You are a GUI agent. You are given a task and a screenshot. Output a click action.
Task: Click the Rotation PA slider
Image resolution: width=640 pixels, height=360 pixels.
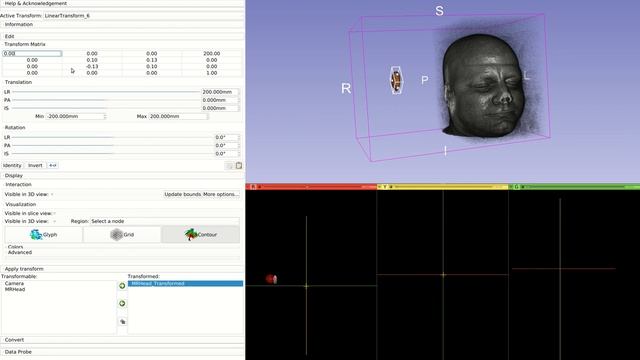pos(112,146)
